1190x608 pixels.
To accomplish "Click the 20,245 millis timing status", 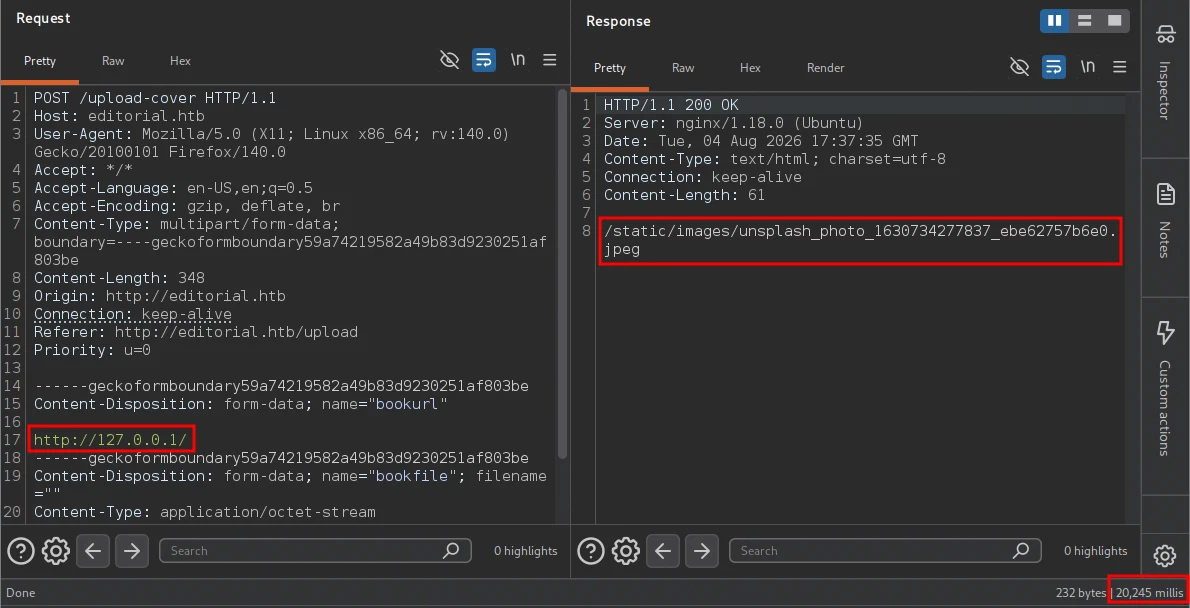I will click(x=1149, y=592).
